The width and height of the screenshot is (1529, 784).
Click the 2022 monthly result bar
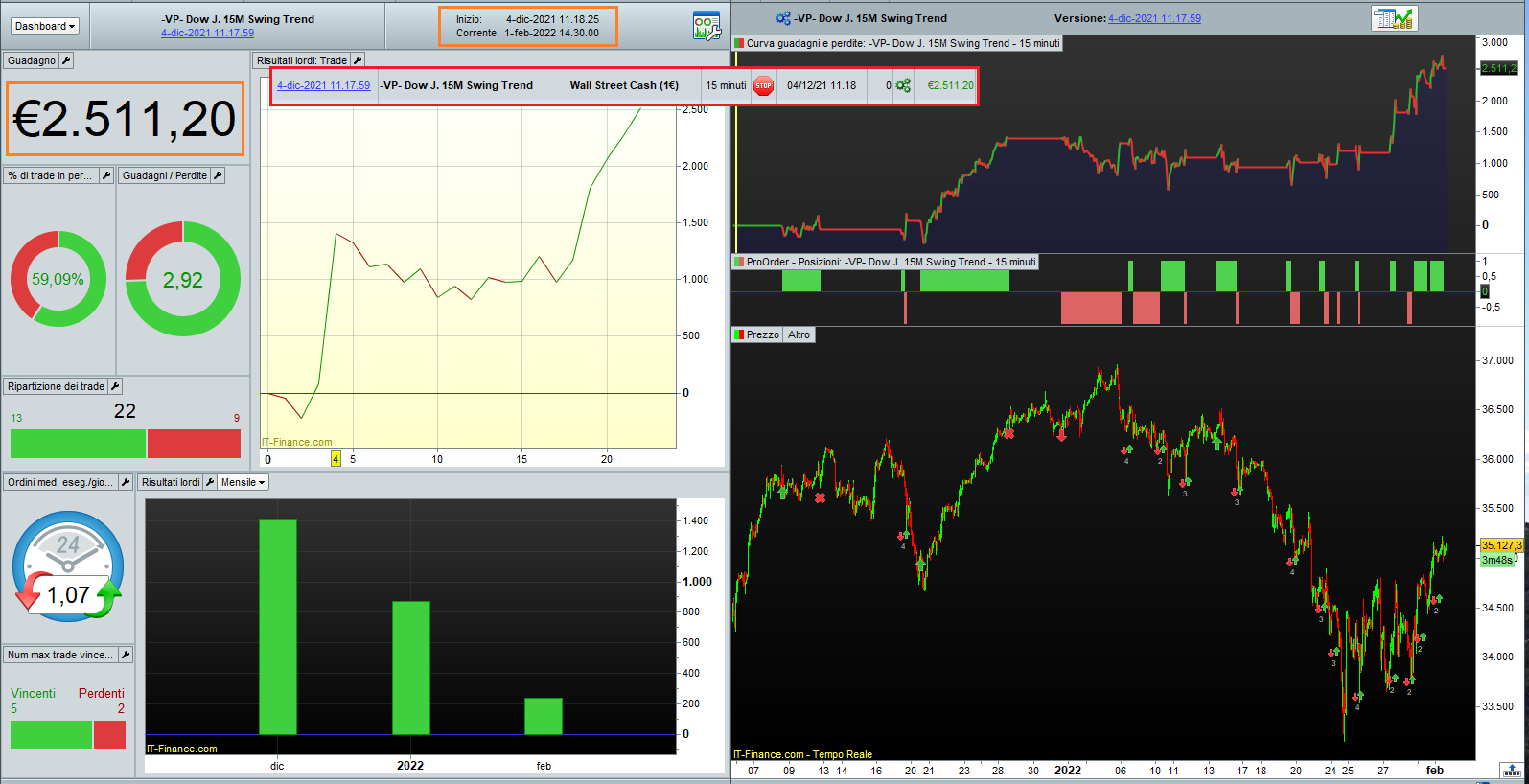(411, 668)
